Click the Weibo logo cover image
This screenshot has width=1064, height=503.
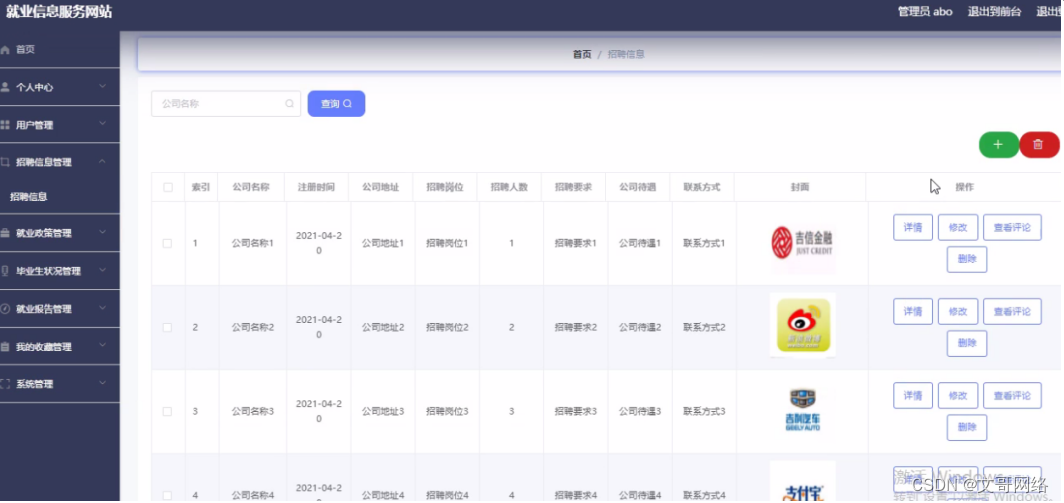[x=803, y=325]
